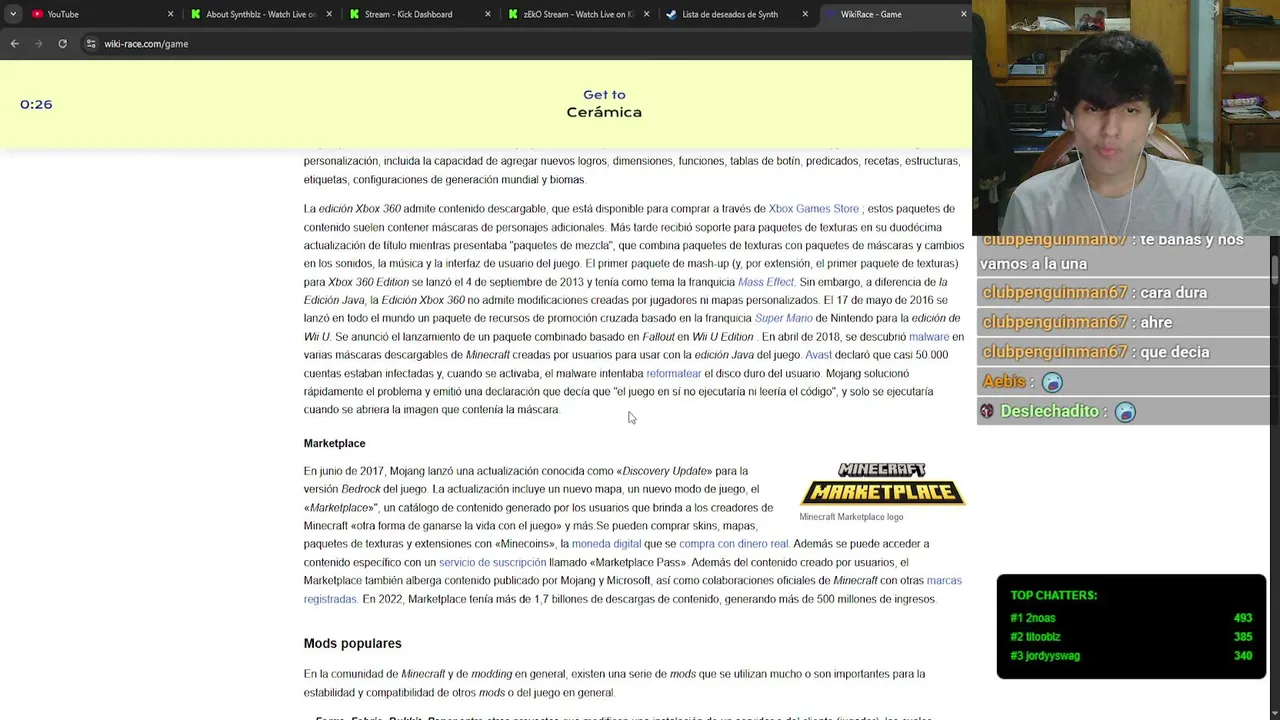1280x720 pixels.
Task: Close the zEkO Stream tab
Action: (x=646, y=14)
